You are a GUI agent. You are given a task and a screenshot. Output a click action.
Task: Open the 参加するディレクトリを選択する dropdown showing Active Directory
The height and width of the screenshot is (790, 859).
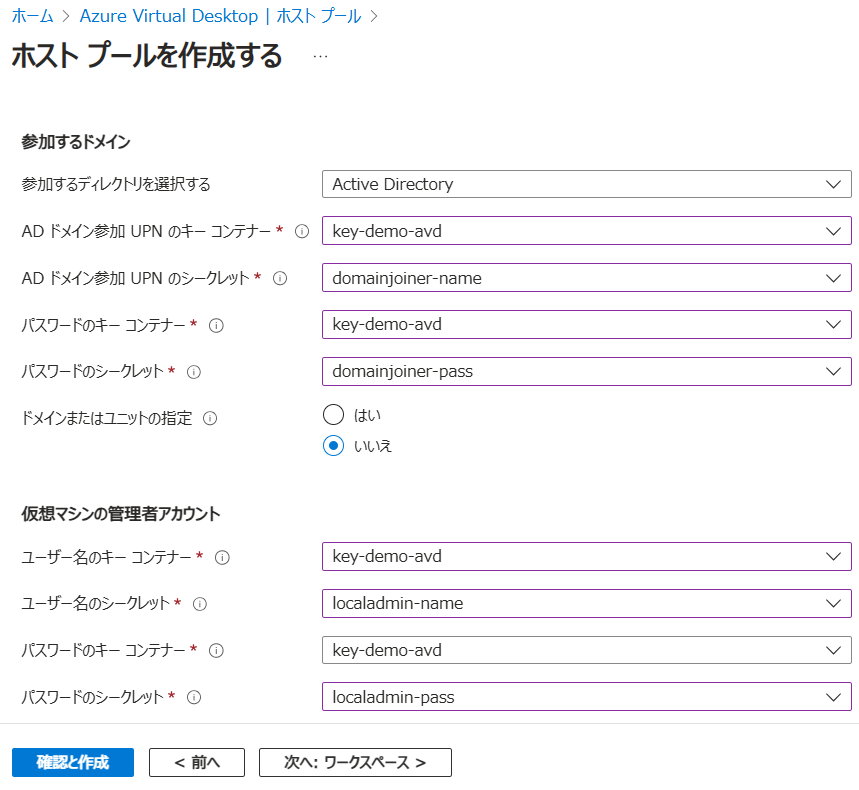[586, 184]
